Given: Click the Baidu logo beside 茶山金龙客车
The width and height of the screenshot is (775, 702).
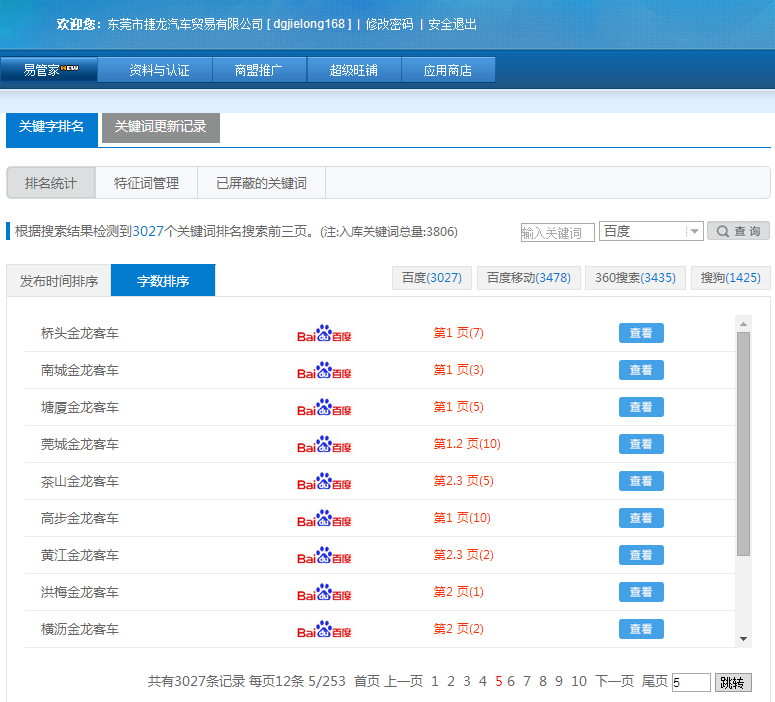Looking at the screenshot, I should click(324, 481).
